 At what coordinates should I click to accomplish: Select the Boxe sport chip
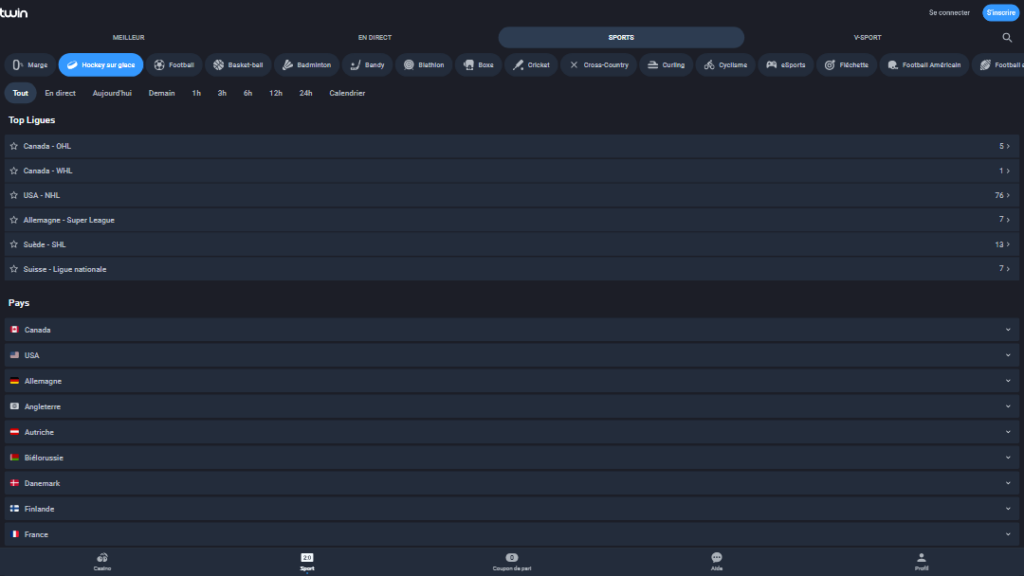[x=478, y=65]
